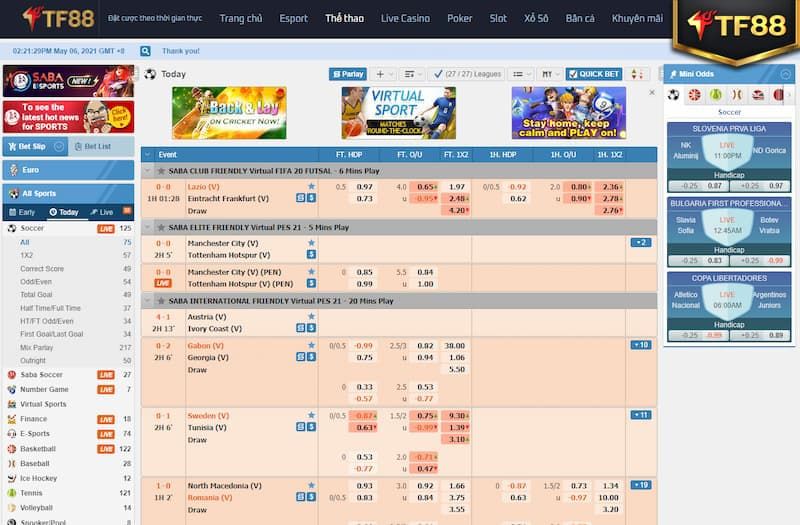Select the motorsport helmet icon in Mini Odds

click(758, 95)
